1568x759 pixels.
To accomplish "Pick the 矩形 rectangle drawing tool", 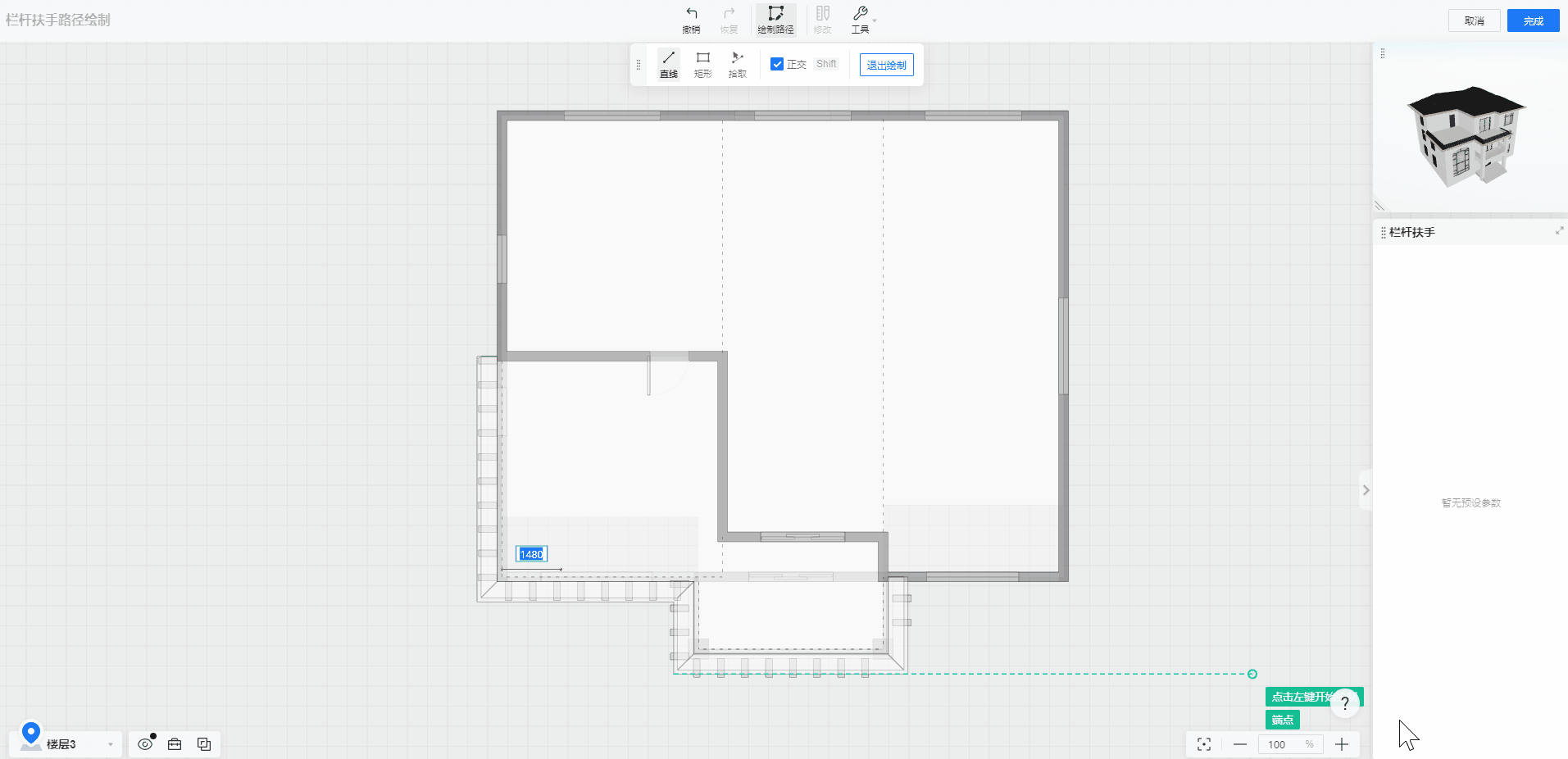I will 702,64.
